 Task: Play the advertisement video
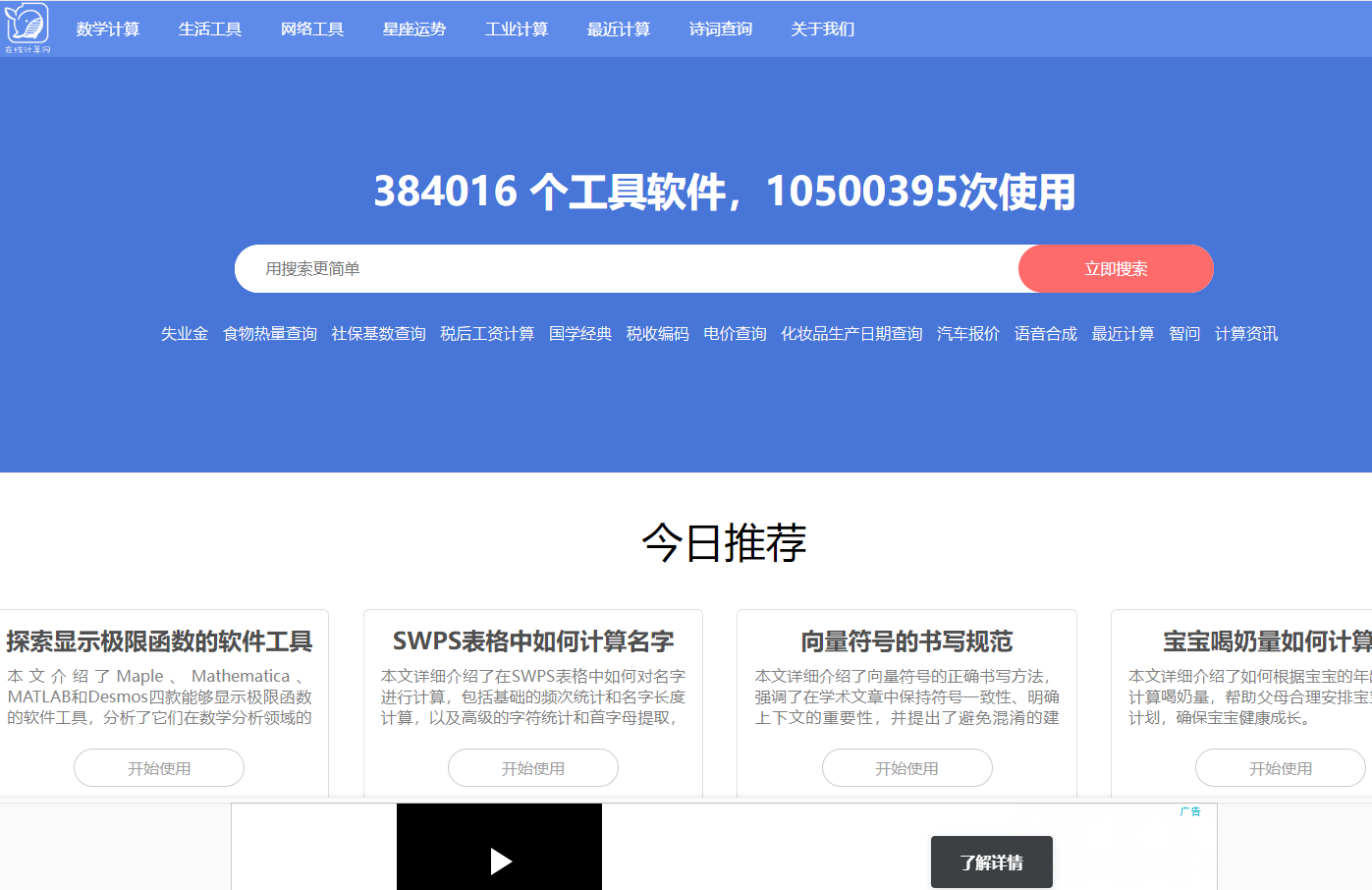pyautogui.click(x=501, y=862)
